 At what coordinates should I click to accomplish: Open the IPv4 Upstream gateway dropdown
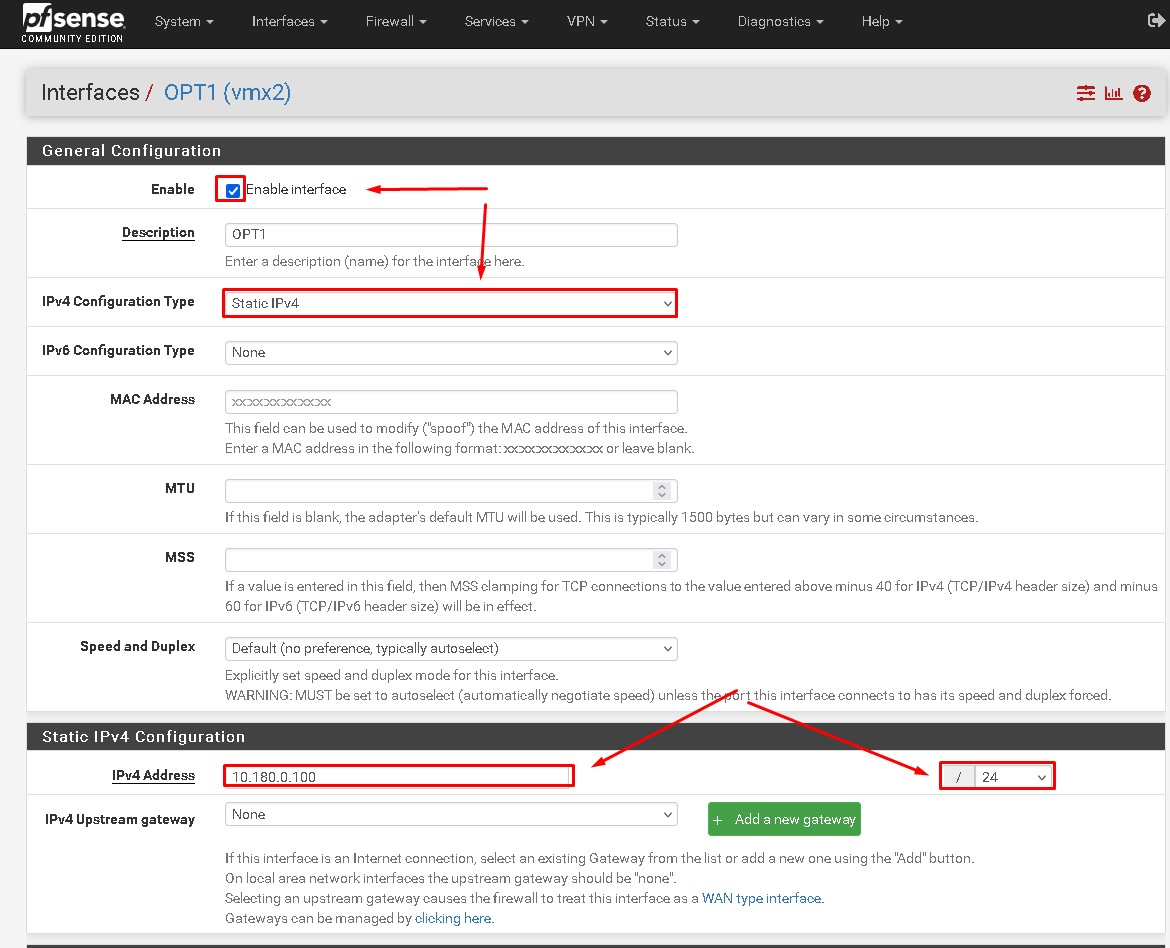pyautogui.click(x=450, y=814)
